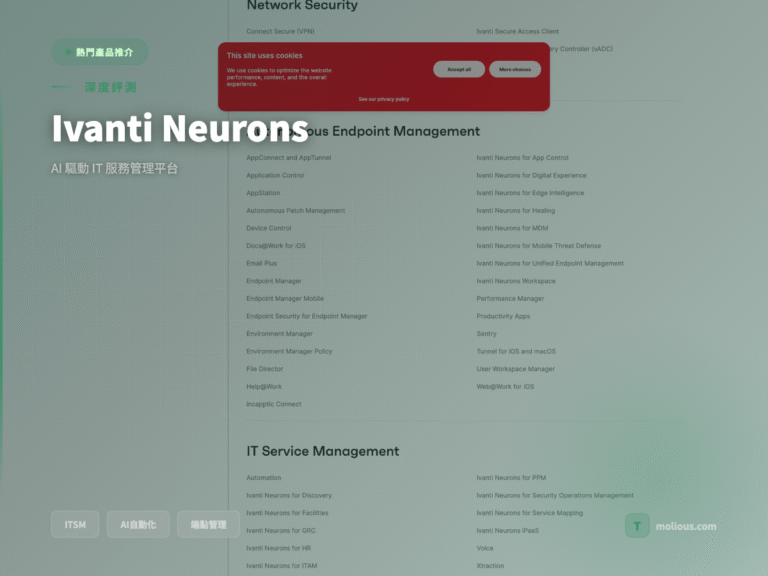Open Ivanti Neurons for MDM link

click(512, 228)
